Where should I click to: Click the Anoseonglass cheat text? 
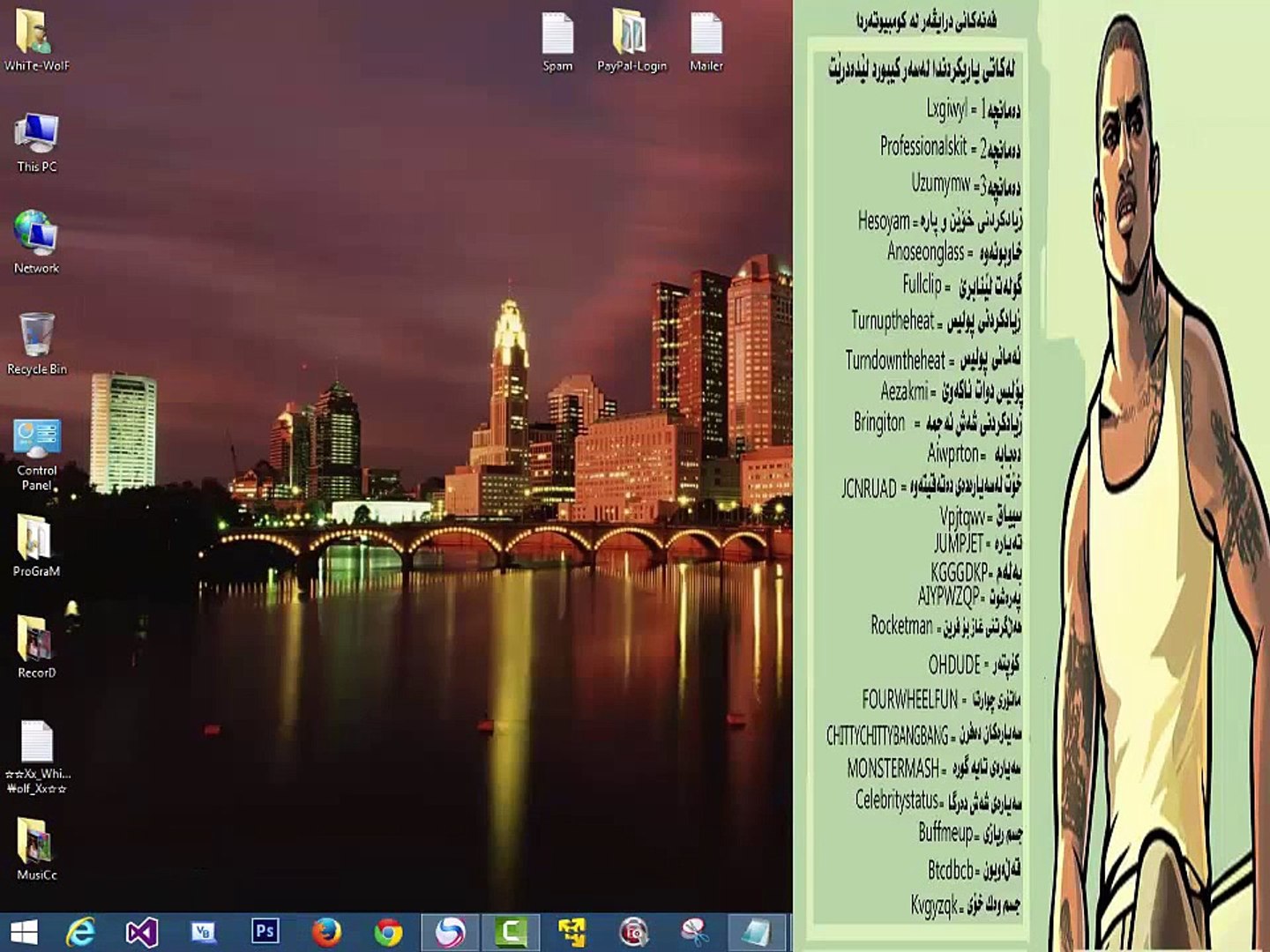[x=925, y=252]
